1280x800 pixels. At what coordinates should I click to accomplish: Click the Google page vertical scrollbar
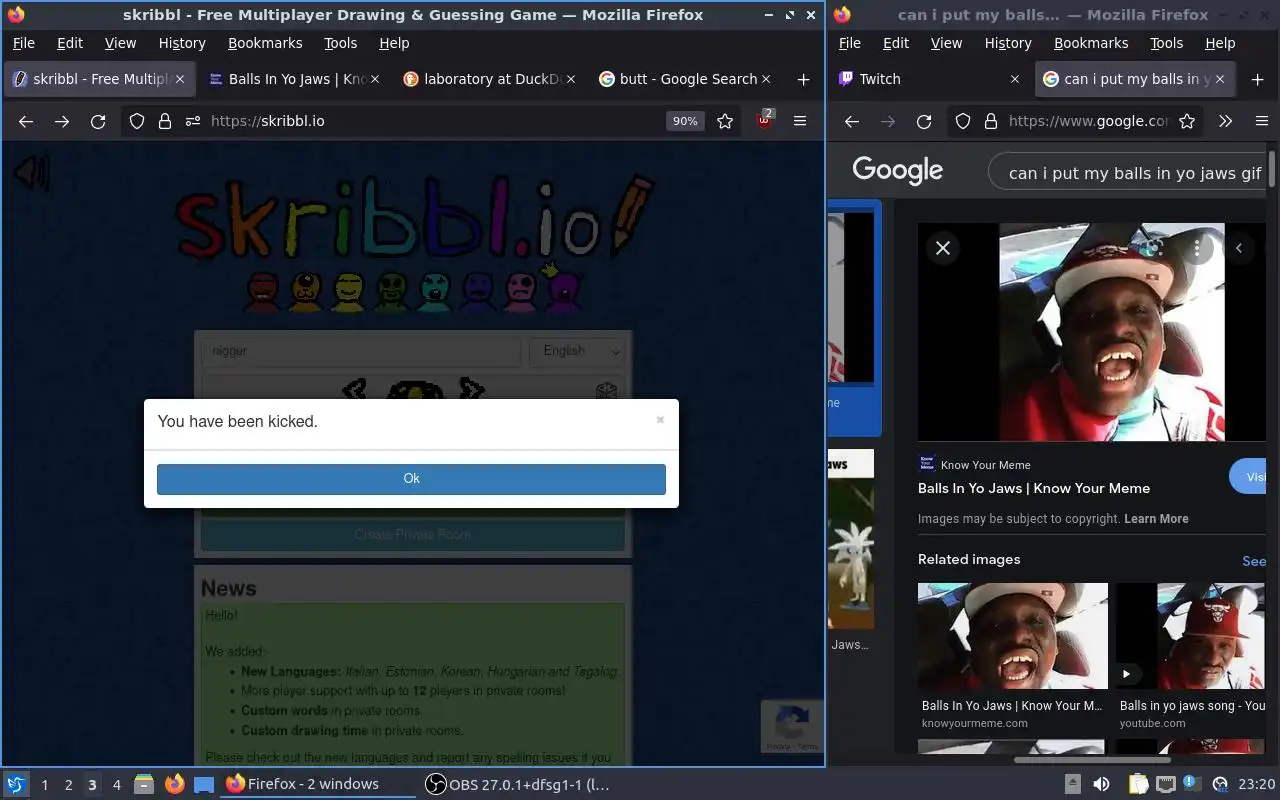point(1272,170)
